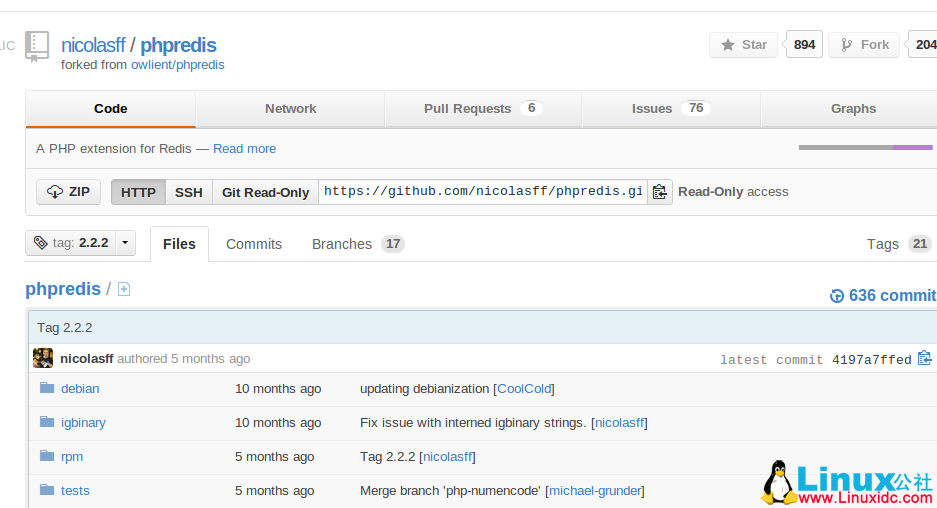Image resolution: width=937 pixels, height=508 pixels.
Task: Select Git Read-Only clone option
Action: coord(265,192)
